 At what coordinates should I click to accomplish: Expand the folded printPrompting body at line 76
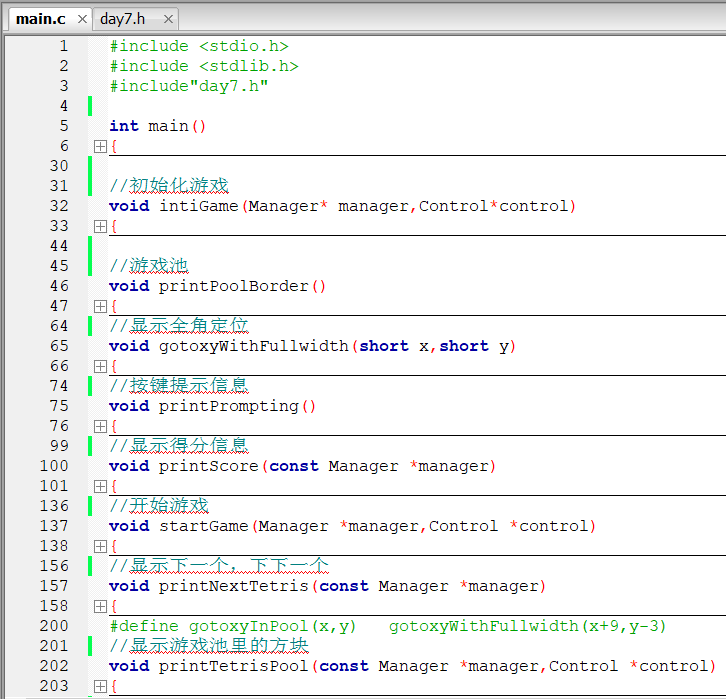pyautogui.click(x=100, y=426)
